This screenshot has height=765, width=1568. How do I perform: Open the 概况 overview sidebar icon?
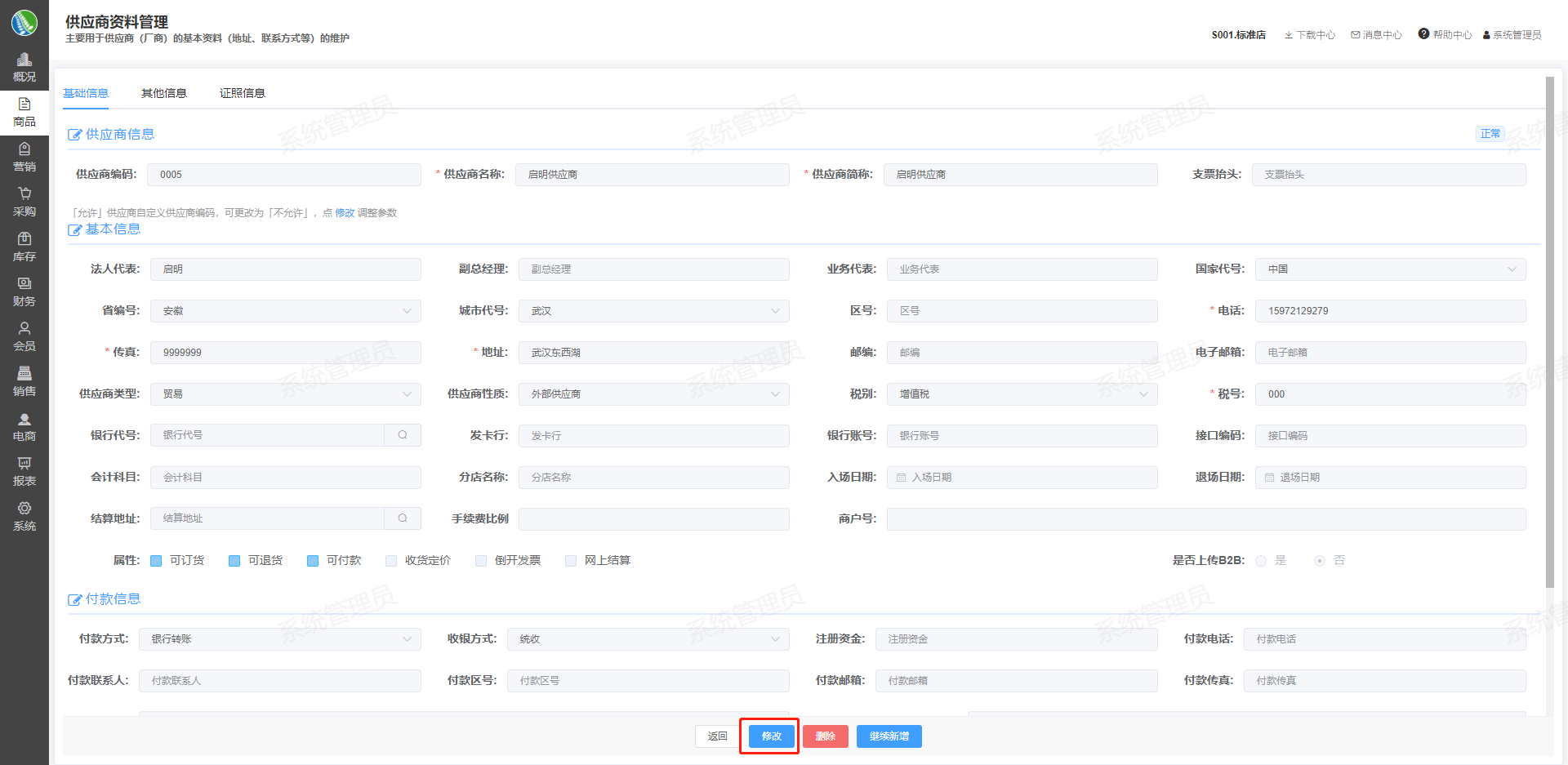[x=24, y=60]
